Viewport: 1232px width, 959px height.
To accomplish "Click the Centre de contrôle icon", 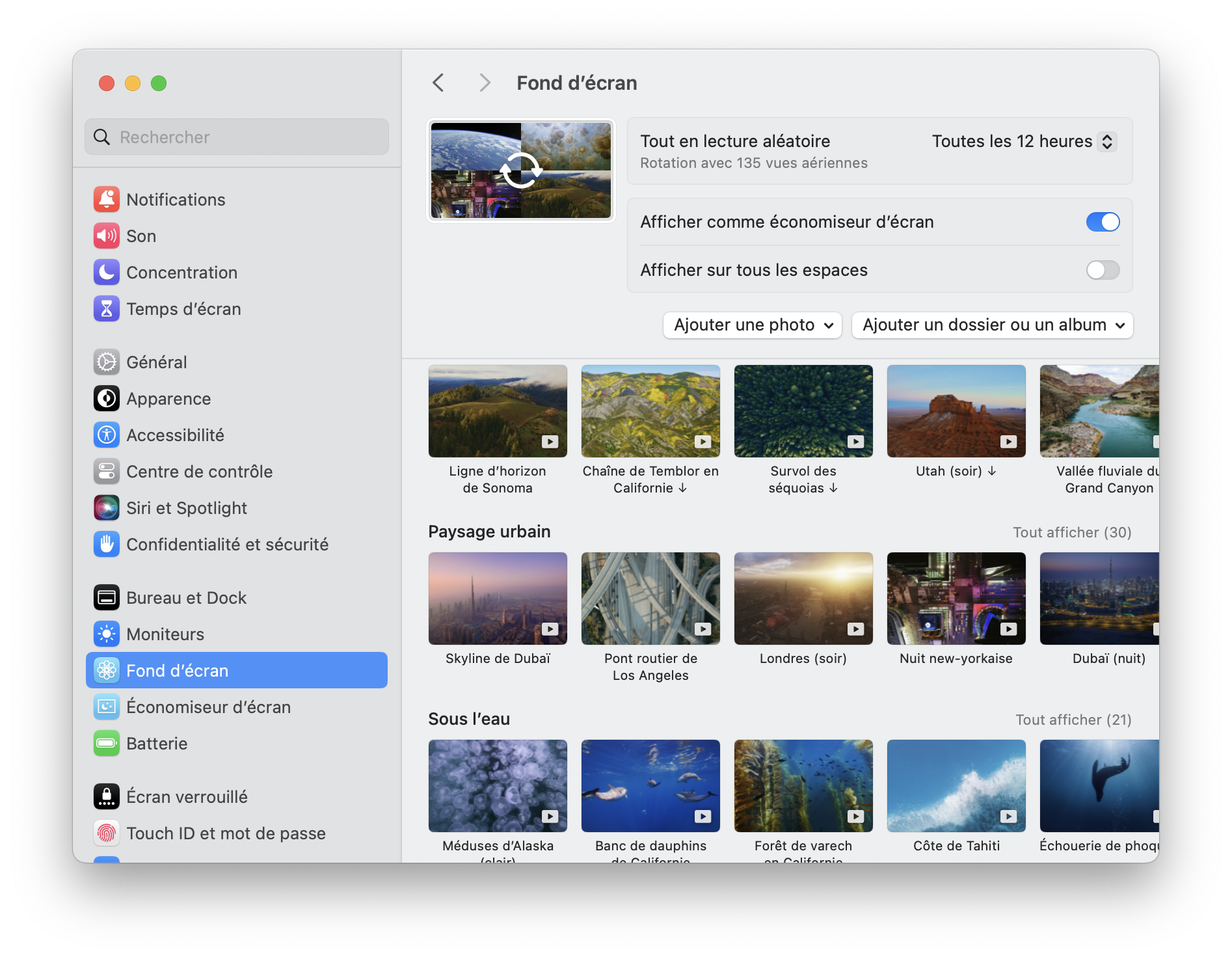I will coord(107,472).
